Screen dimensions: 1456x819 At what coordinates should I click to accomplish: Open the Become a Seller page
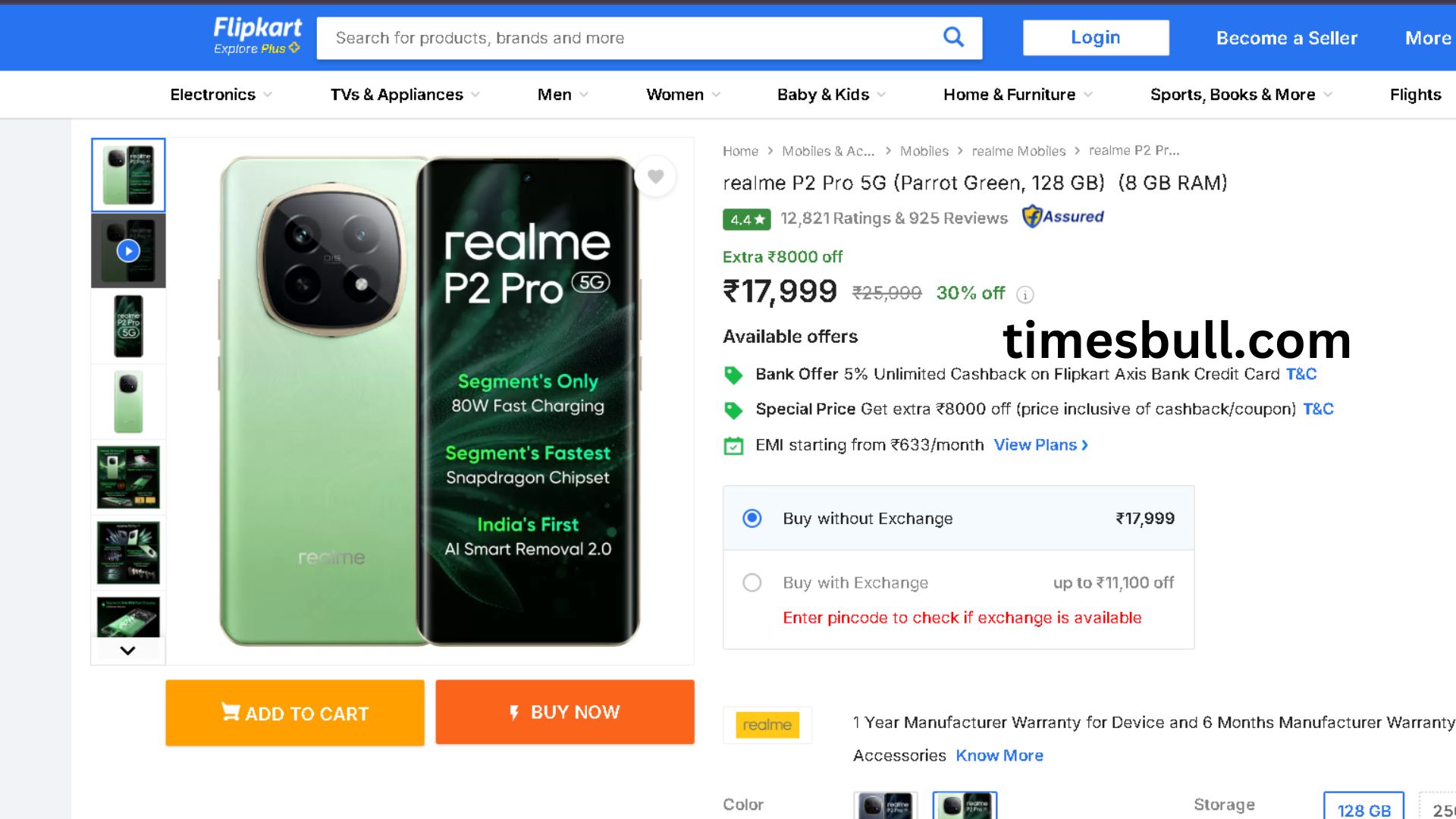1286,38
